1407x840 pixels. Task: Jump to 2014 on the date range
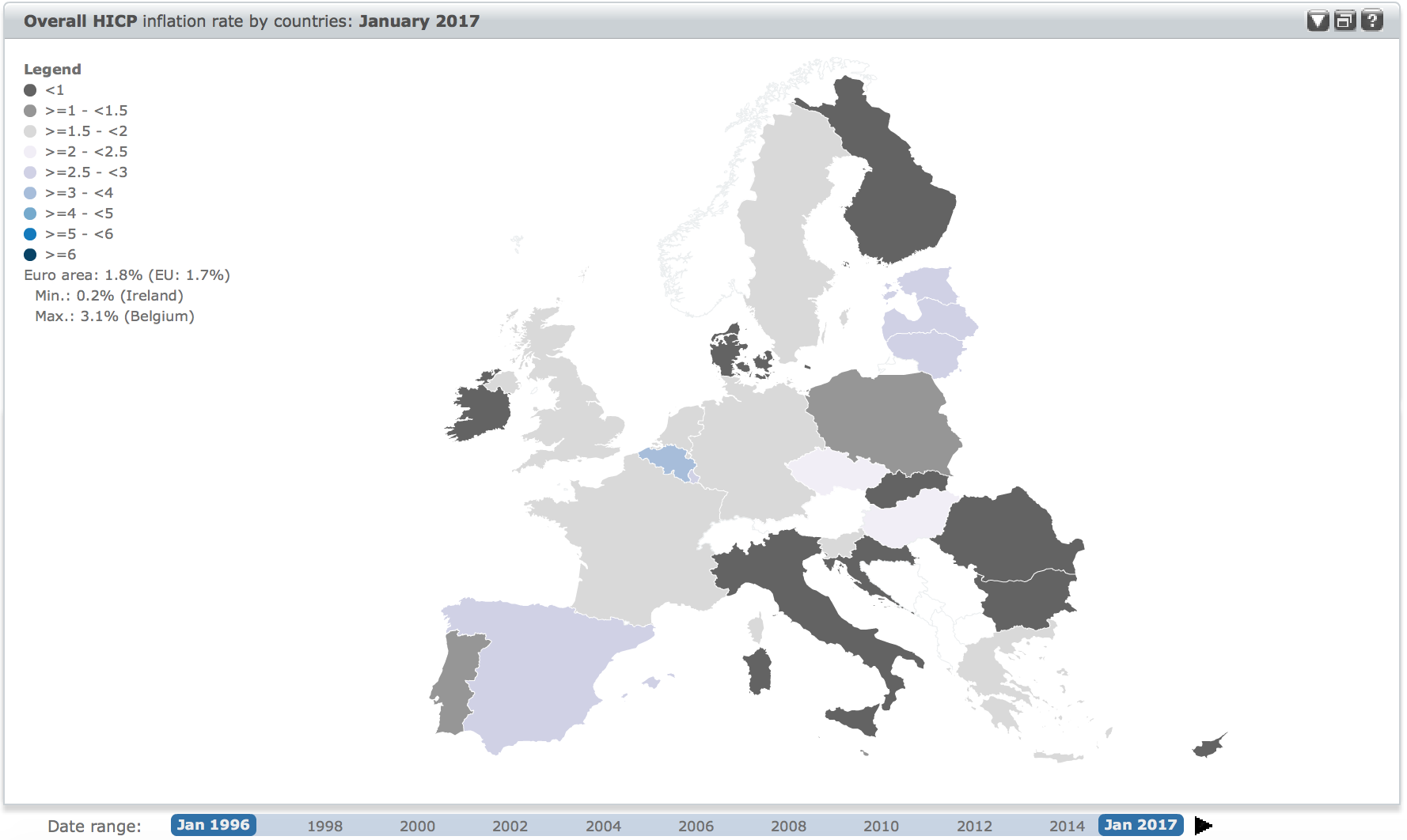coord(1067,826)
